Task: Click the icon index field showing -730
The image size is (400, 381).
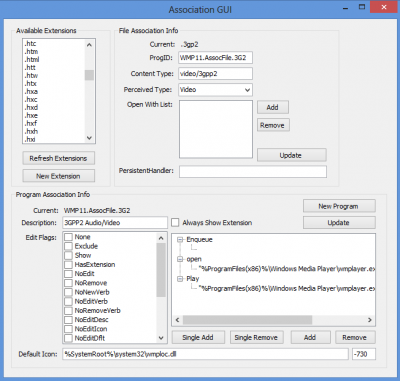Action: click(x=364, y=354)
